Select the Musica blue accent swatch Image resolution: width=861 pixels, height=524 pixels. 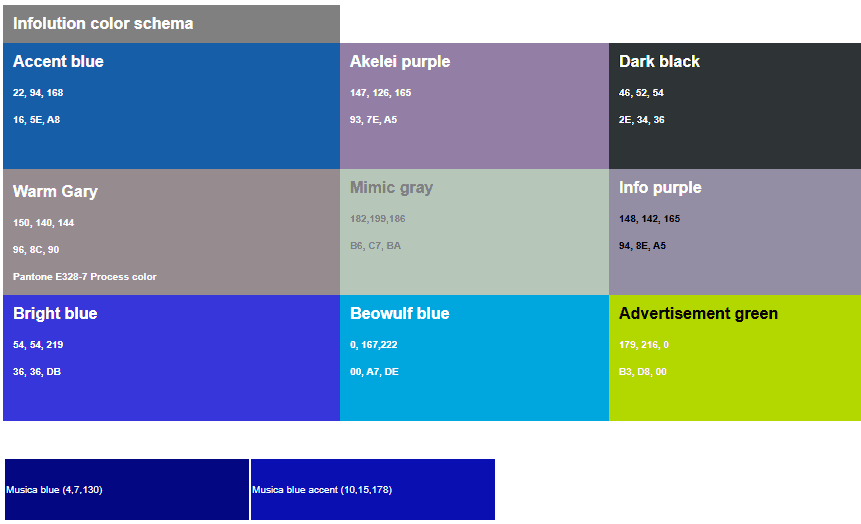pyautogui.click(x=373, y=489)
